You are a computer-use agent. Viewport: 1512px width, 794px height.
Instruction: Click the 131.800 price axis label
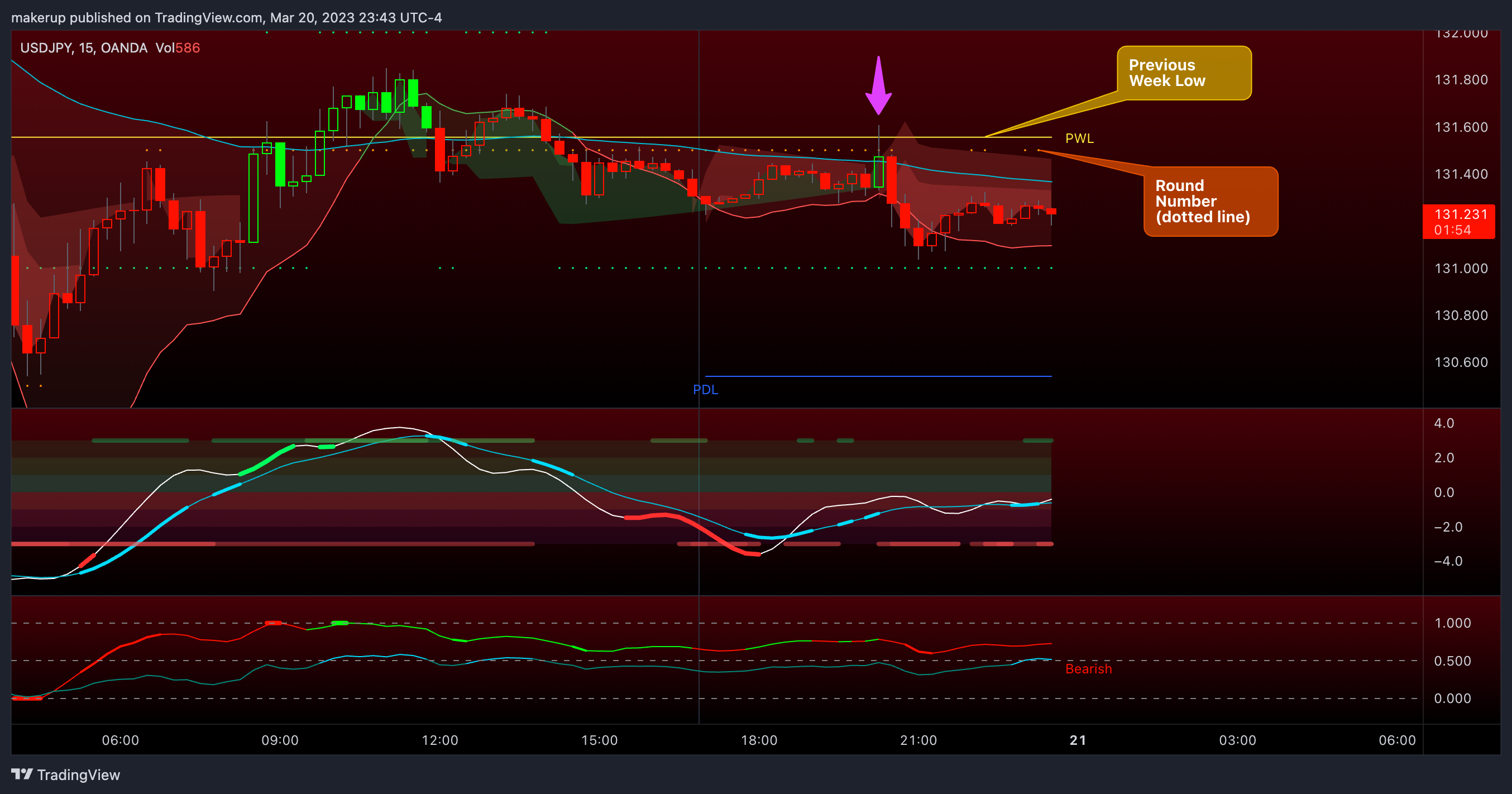(x=1461, y=80)
